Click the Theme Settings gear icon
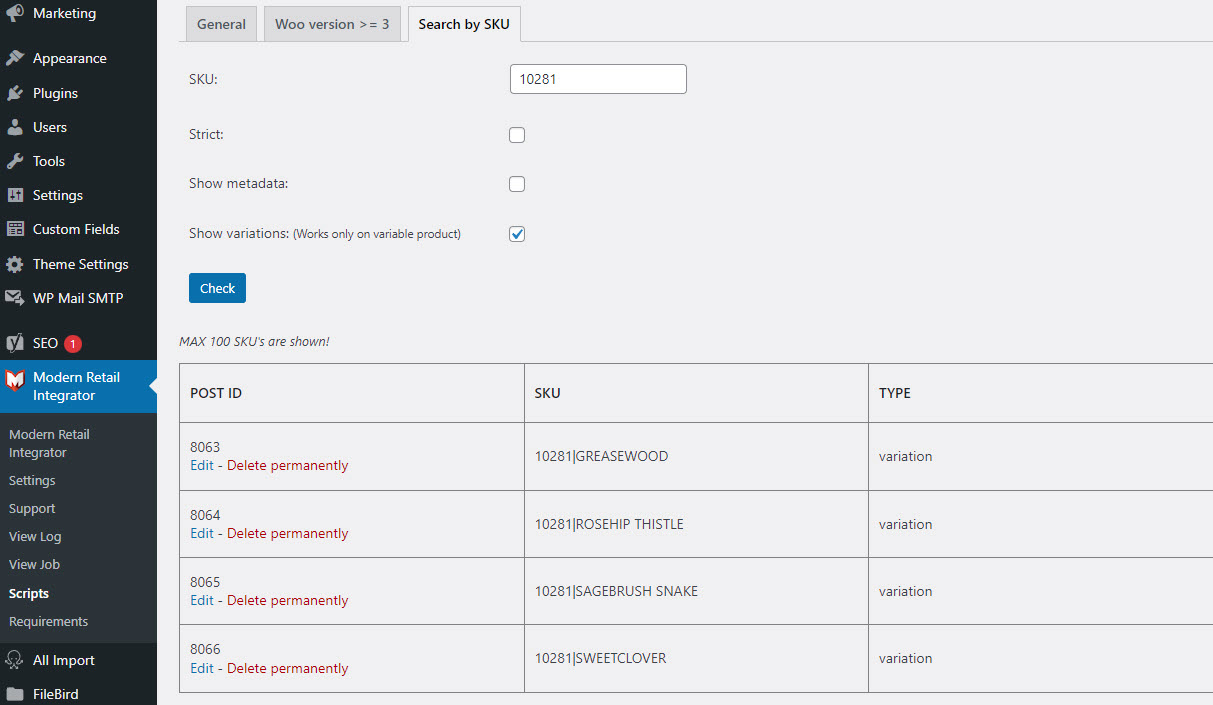Viewport: 1213px width, 705px height. [15, 264]
